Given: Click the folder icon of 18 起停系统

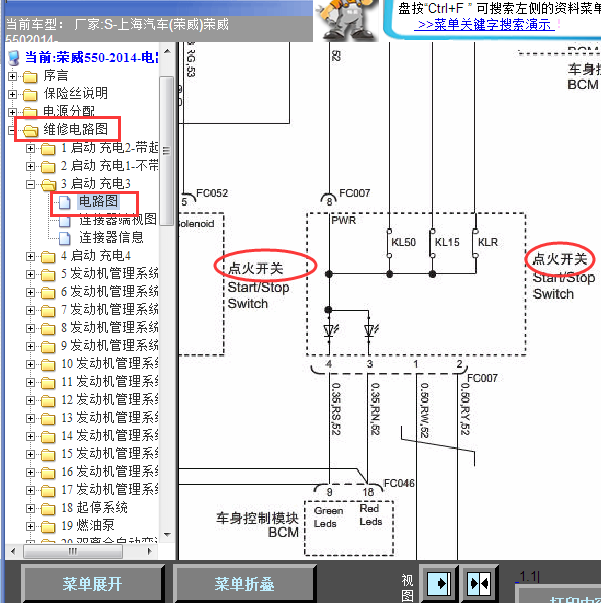Looking at the screenshot, I should (48, 508).
